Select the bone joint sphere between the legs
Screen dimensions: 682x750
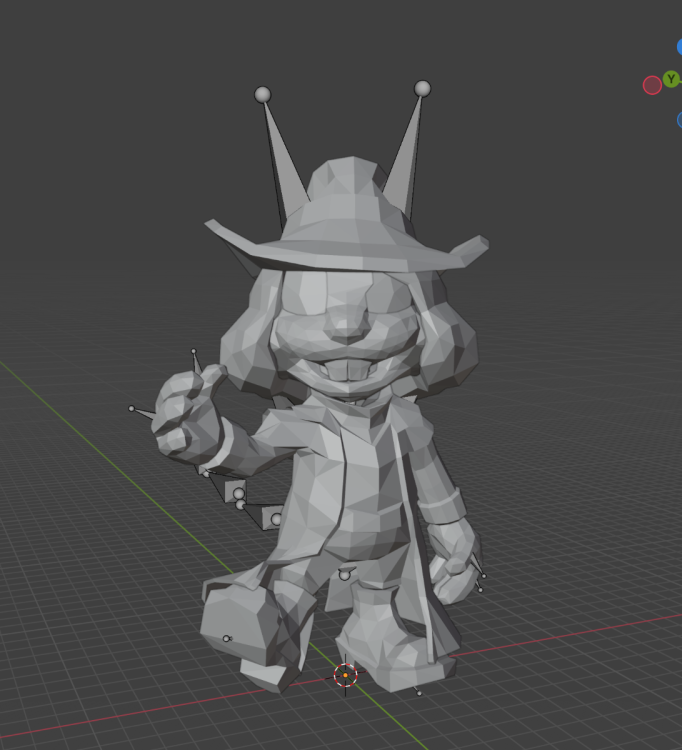coord(345,574)
